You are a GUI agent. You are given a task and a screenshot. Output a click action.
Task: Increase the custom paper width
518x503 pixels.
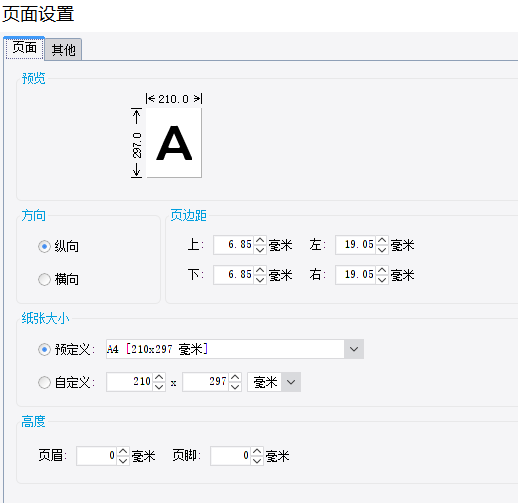[159, 377]
